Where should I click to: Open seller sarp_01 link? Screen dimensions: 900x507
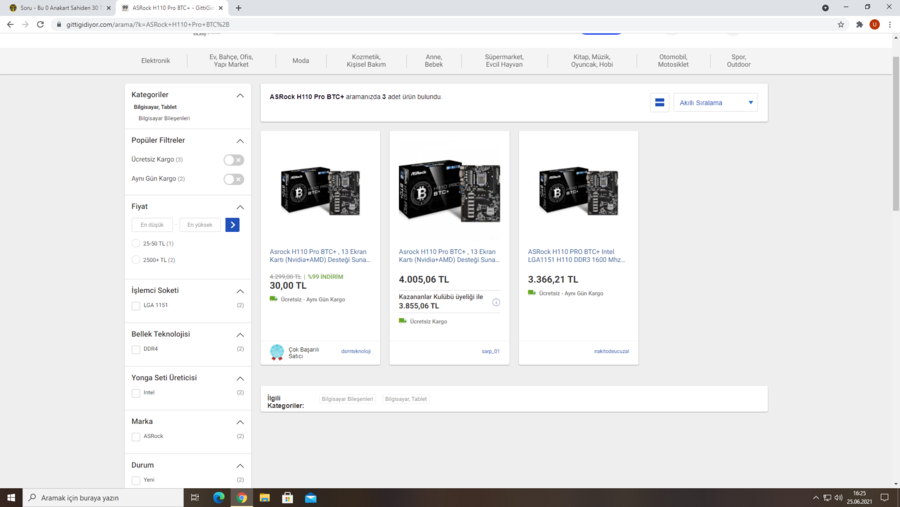pos(491,351)
